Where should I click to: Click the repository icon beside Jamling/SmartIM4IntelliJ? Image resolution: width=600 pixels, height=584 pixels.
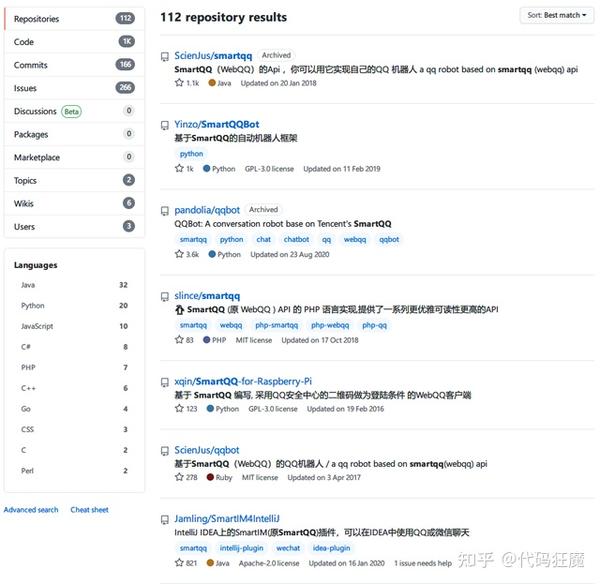point(165,519)
